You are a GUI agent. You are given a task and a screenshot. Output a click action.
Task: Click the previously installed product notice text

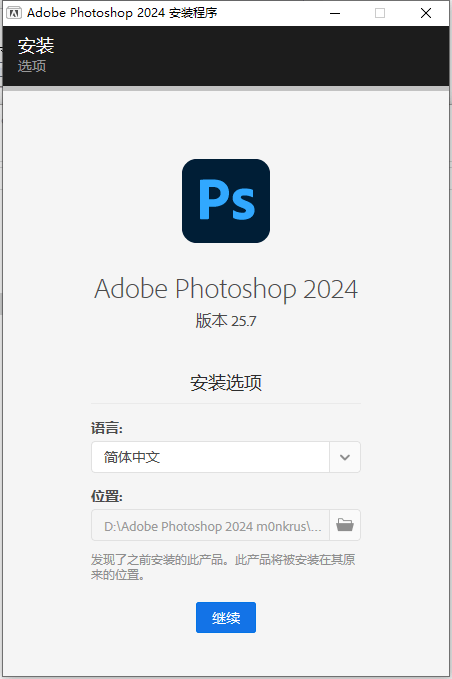click(223, 567)
